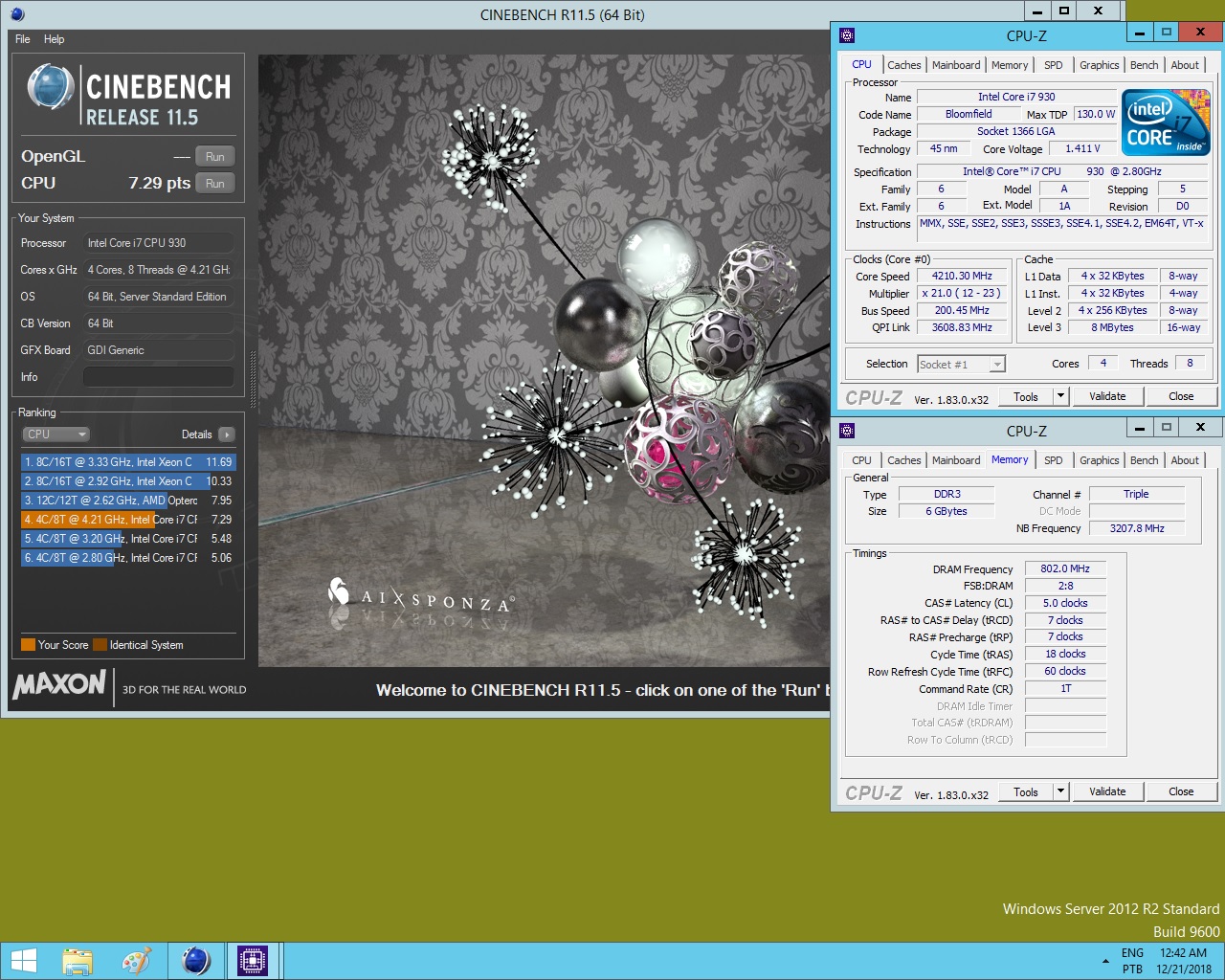Image resolution: width=1225 pixels, height=980 pixels.
Task: Minimize the Cinebench window
Action: click(x=1037, y=11)
